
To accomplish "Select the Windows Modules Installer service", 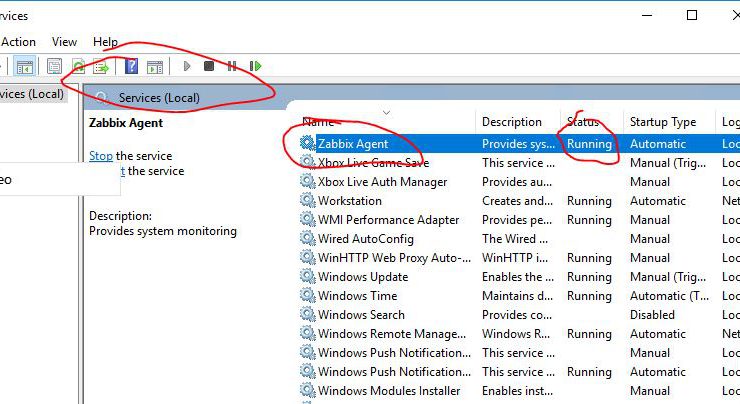I will [x=389, y=391].
